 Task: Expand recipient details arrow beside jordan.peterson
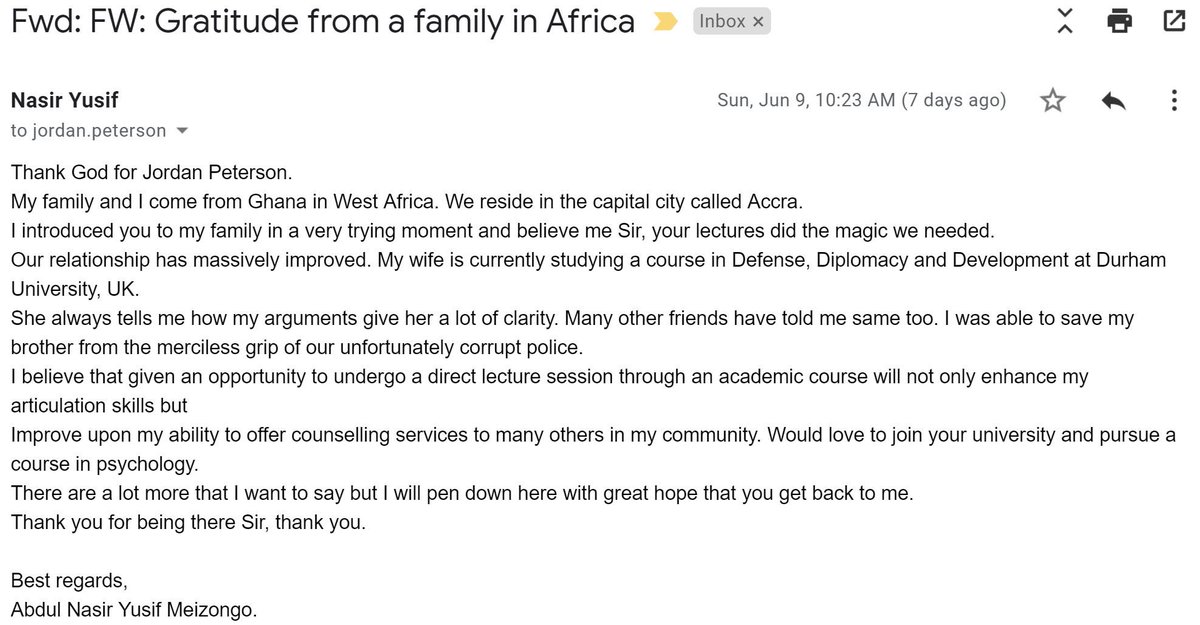(182, 131)
